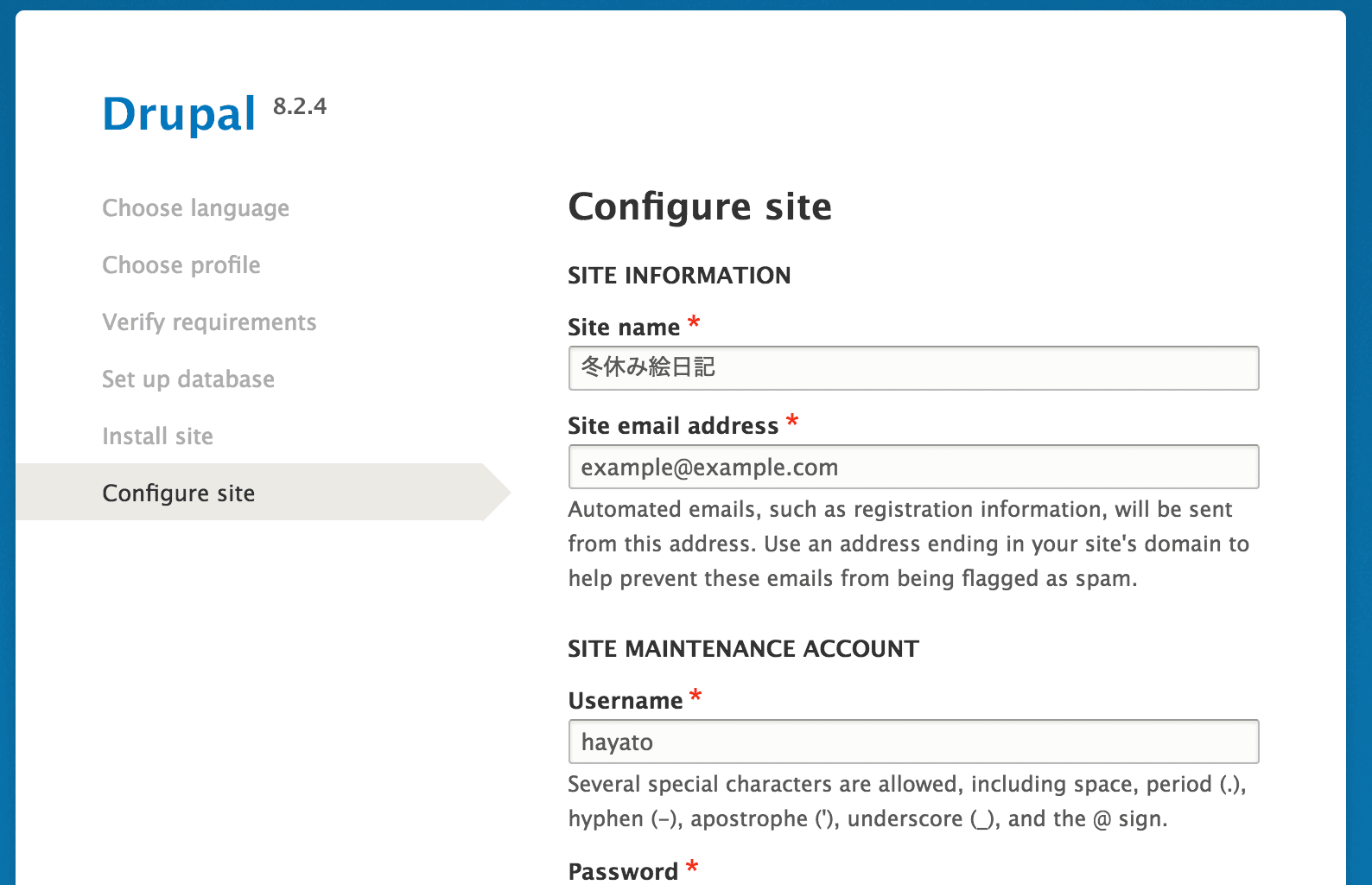Click the special characters help description
Screen dimensions: 1372x885
coord(907,801)
